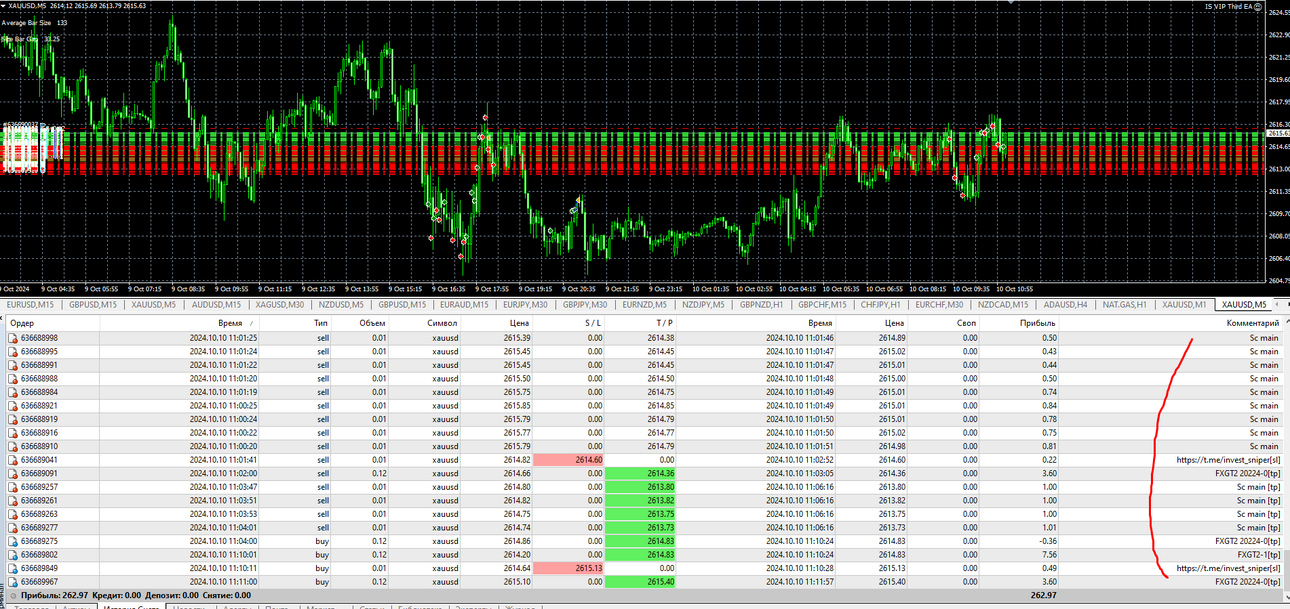Select the CHFJPY,H1 chart tab
The image size is (1290, 609).
coord(881,305)
